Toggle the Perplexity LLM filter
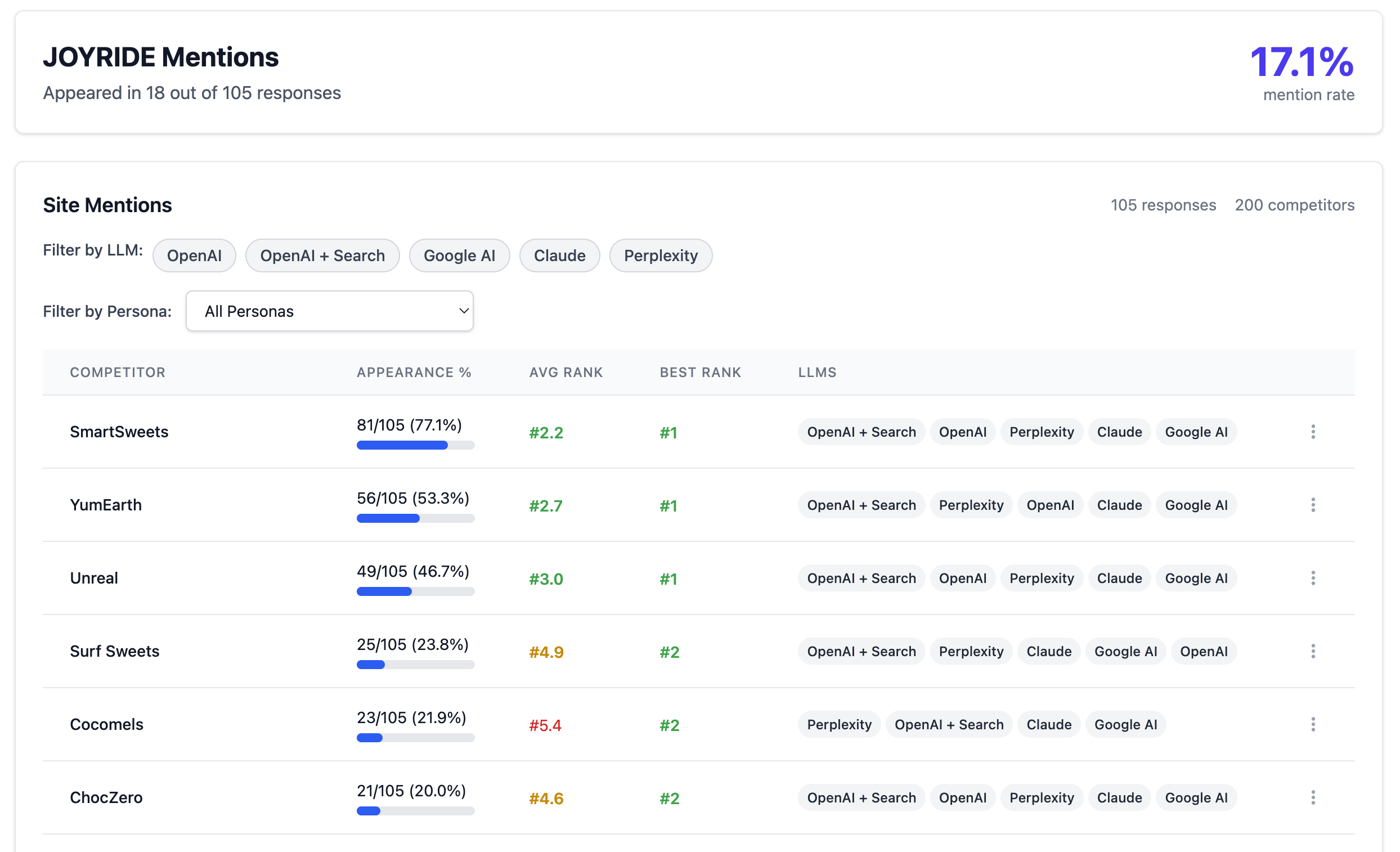The image size is (1400, 852). click(x=660, y=255)
